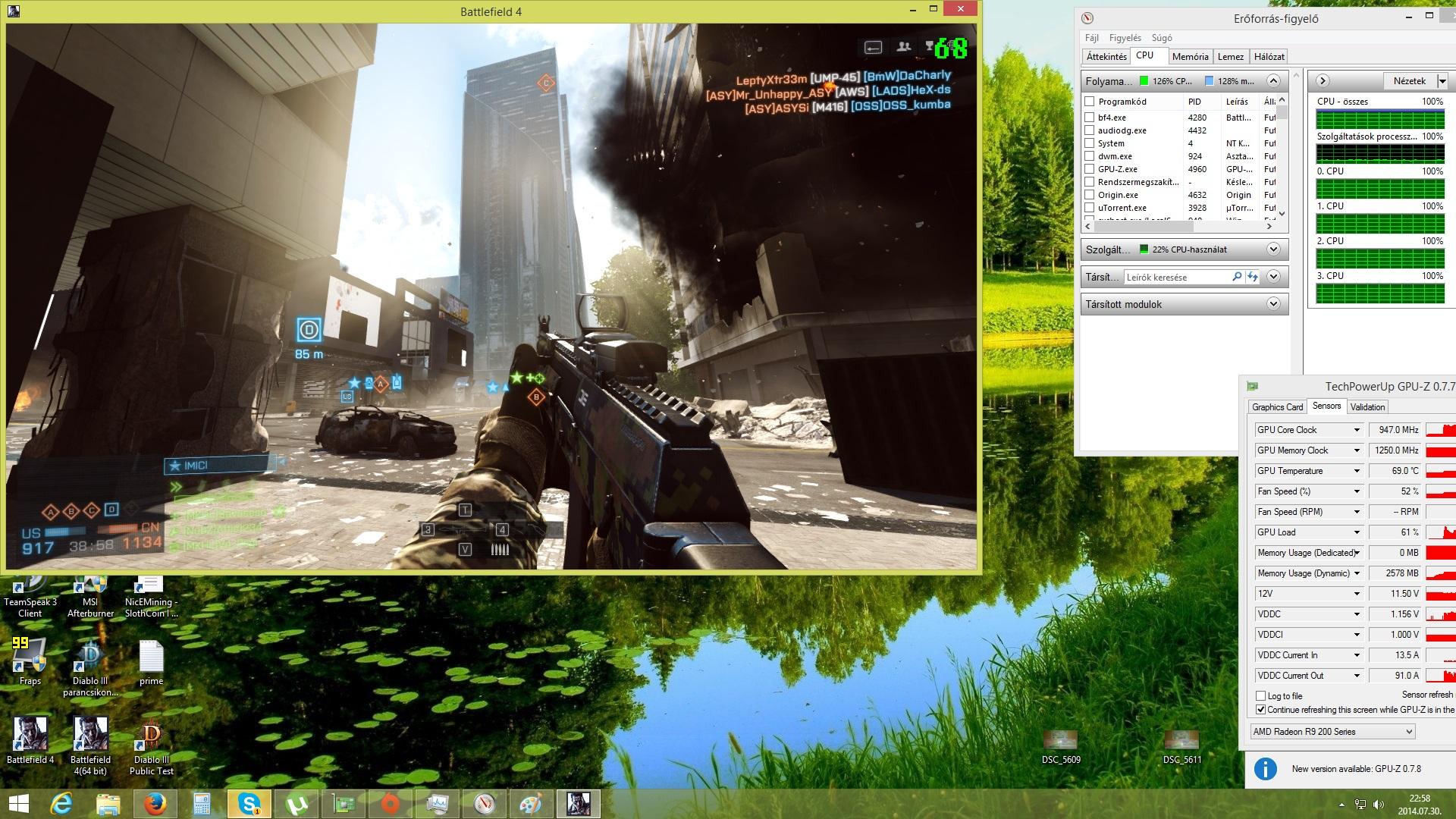The height and width of the screenshot is (819, 1456).
Task: Collapse the Folyamatok section
Action: 1273,80
